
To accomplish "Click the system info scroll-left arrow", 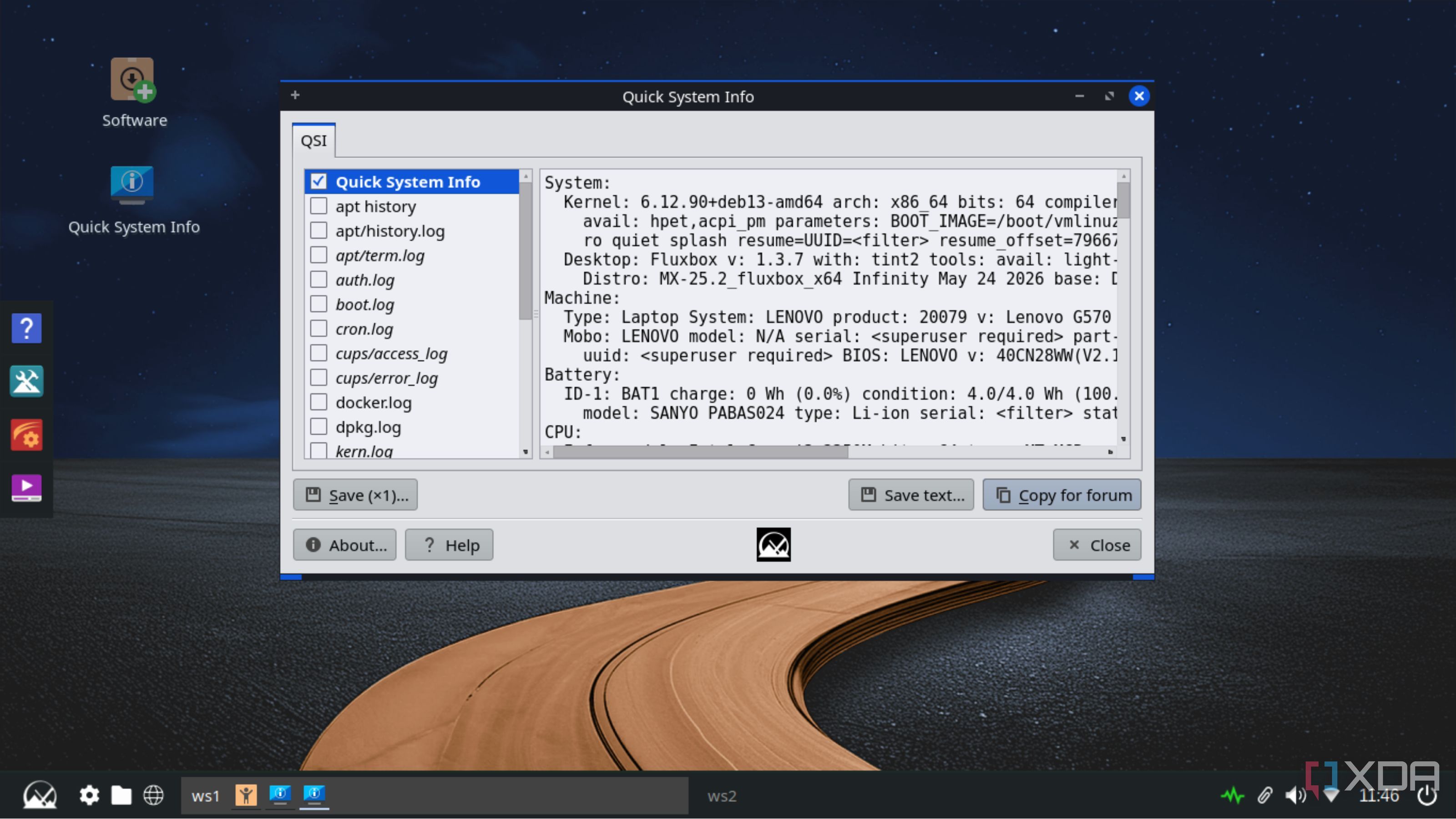I will click(547, 452).
